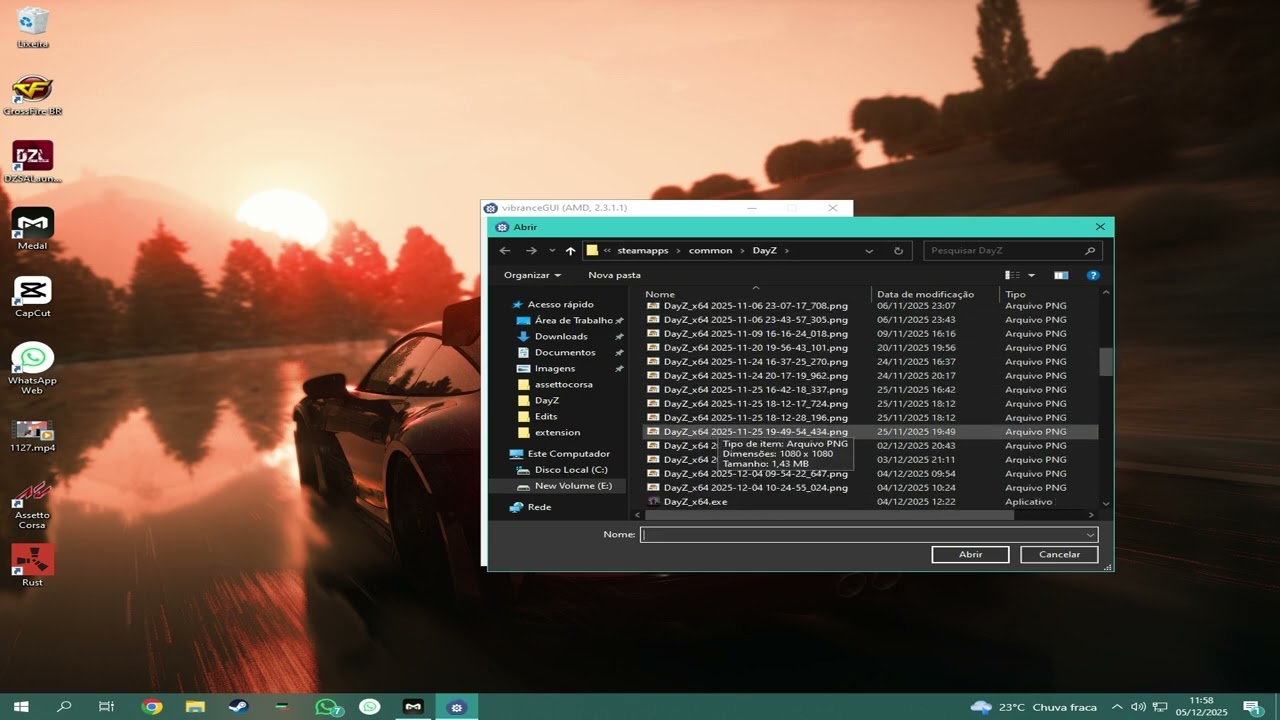
Task: Select Disco Local (C:) drive
Action: click(x=570, y=470)
